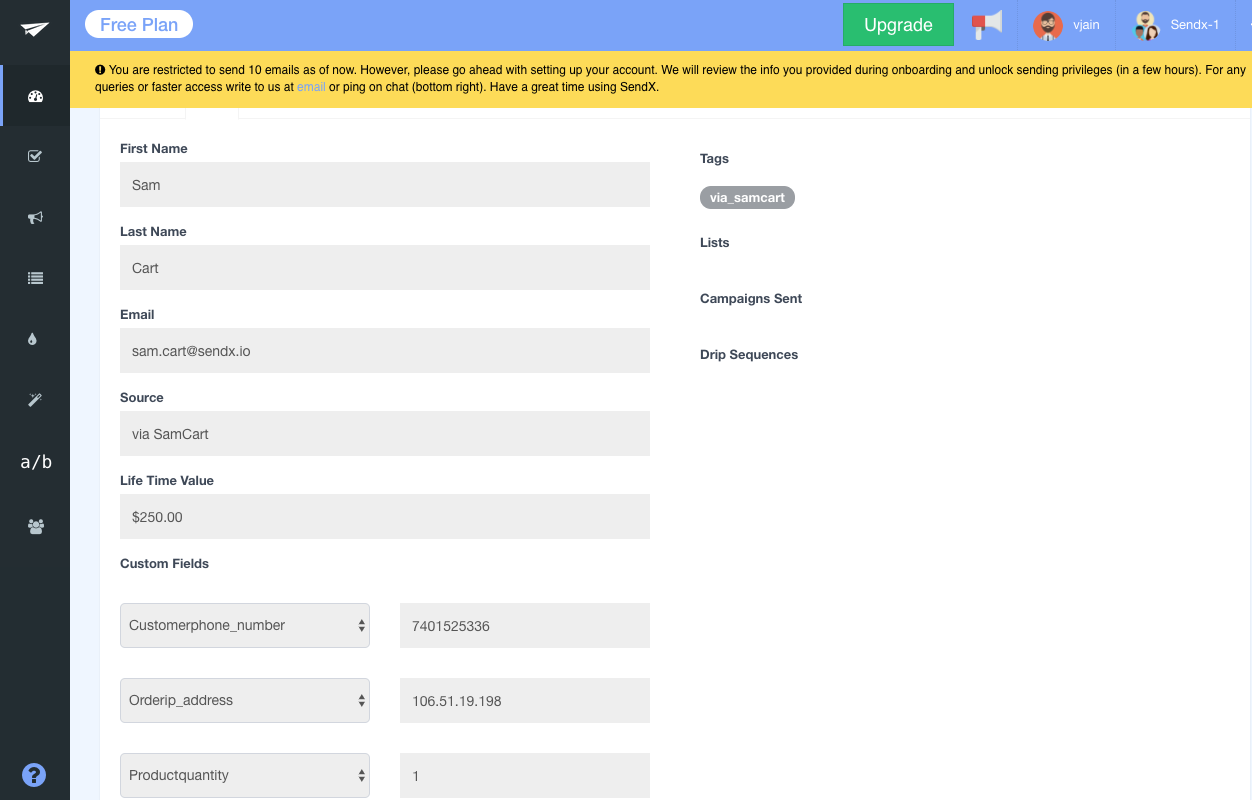This screenshot has width=1252, height=800.
Task: Click the Last Name field containing Cart
Action: click(385, 268)
